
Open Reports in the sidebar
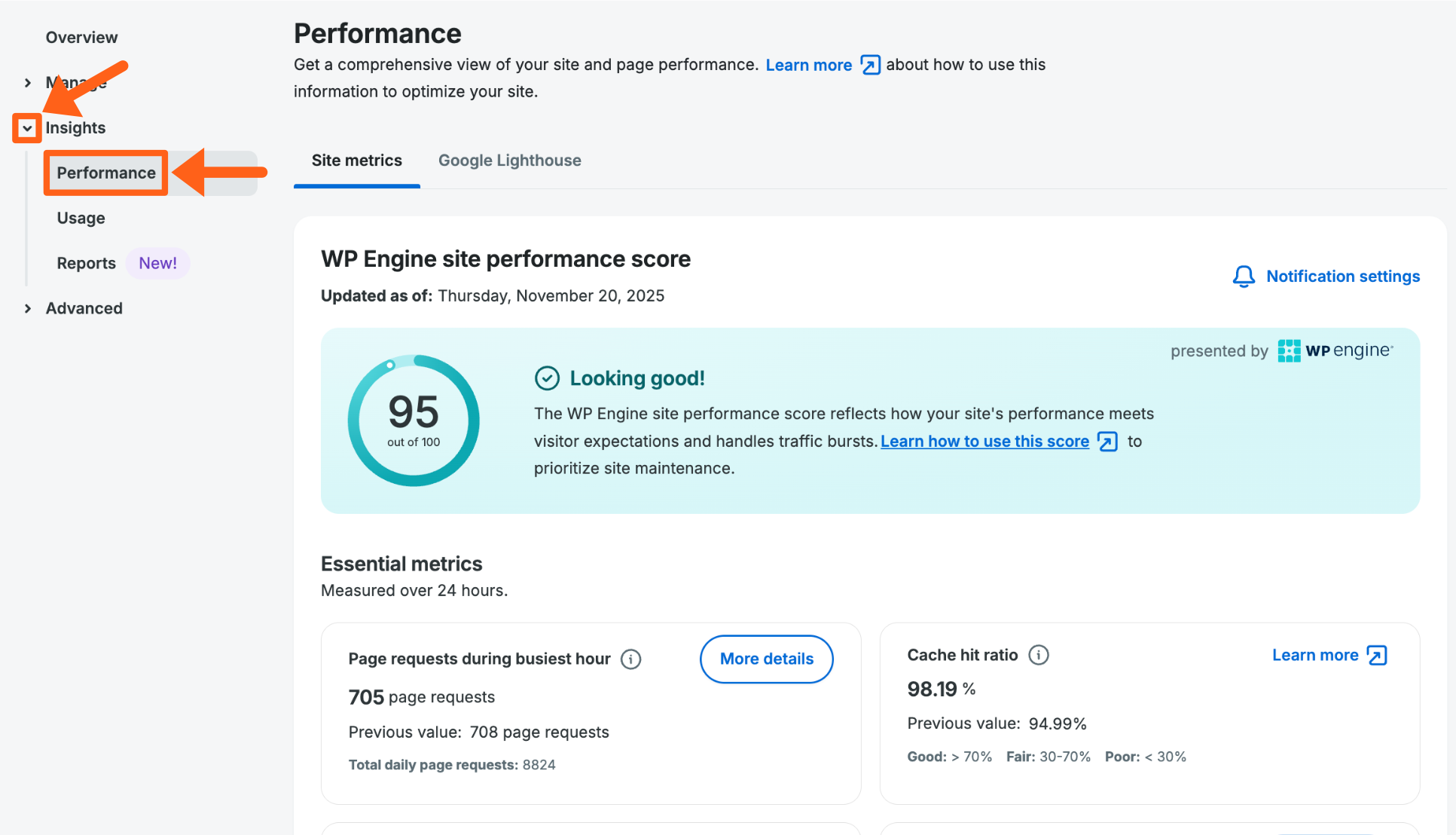[x=86, y=264]
